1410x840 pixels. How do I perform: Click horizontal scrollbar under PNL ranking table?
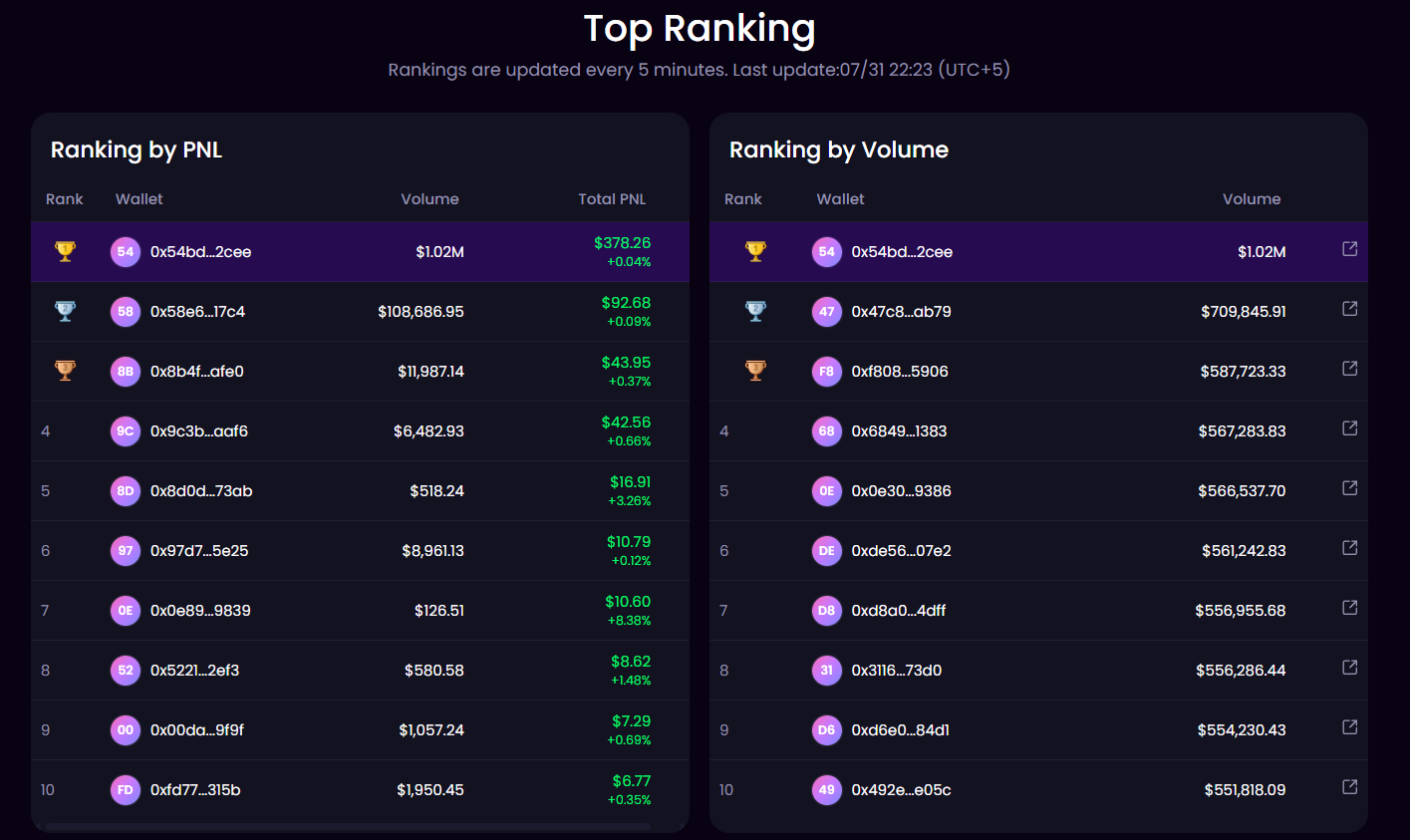(x=348, y=826)
